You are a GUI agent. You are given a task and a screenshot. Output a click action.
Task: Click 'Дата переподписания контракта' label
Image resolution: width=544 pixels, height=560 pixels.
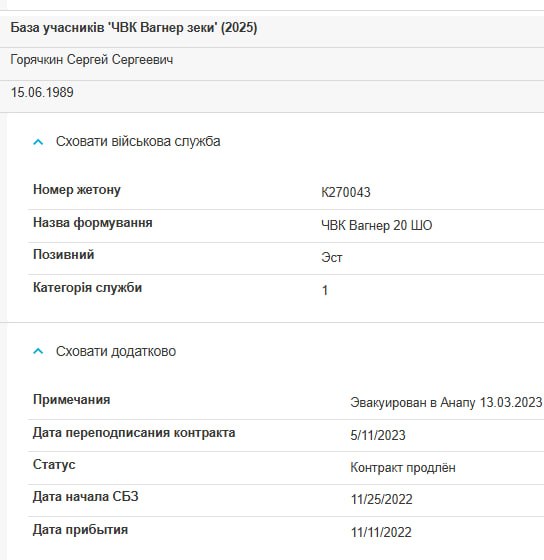point(134,432)
